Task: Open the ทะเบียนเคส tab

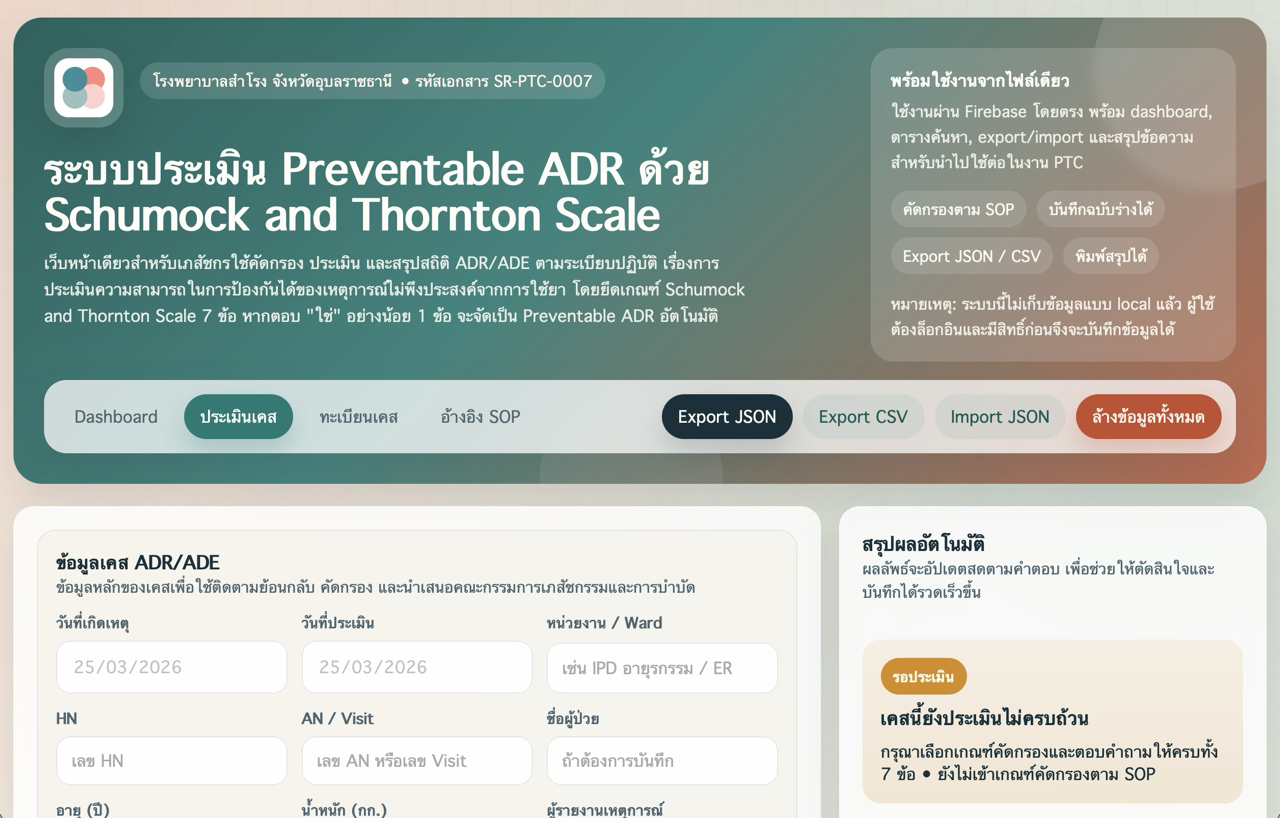Action: (359, 417)
